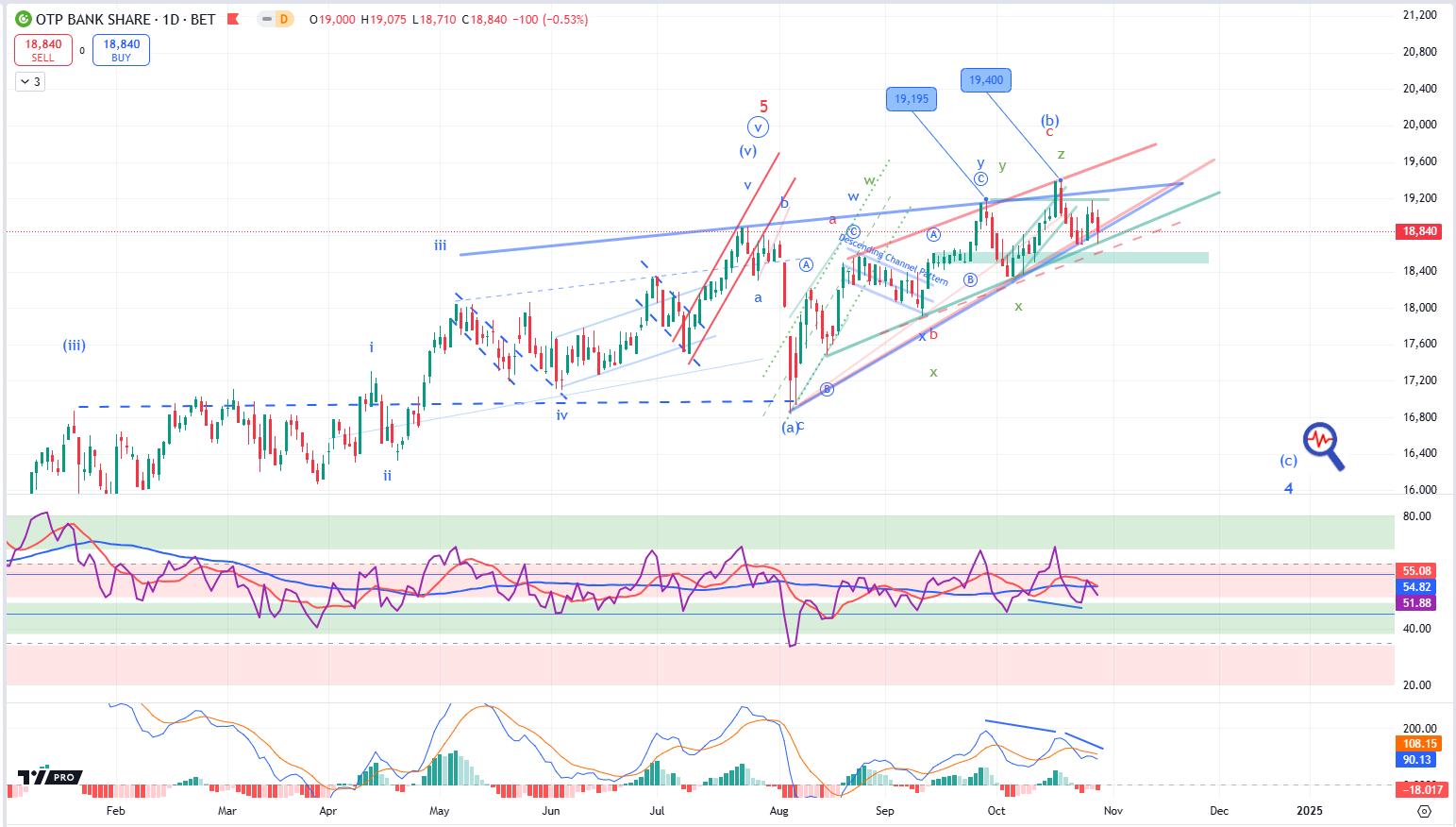Click the low value L18,710 in header
Viewport: 1456px width, 827px height.
pyautogui.click(x=435, y=19)
